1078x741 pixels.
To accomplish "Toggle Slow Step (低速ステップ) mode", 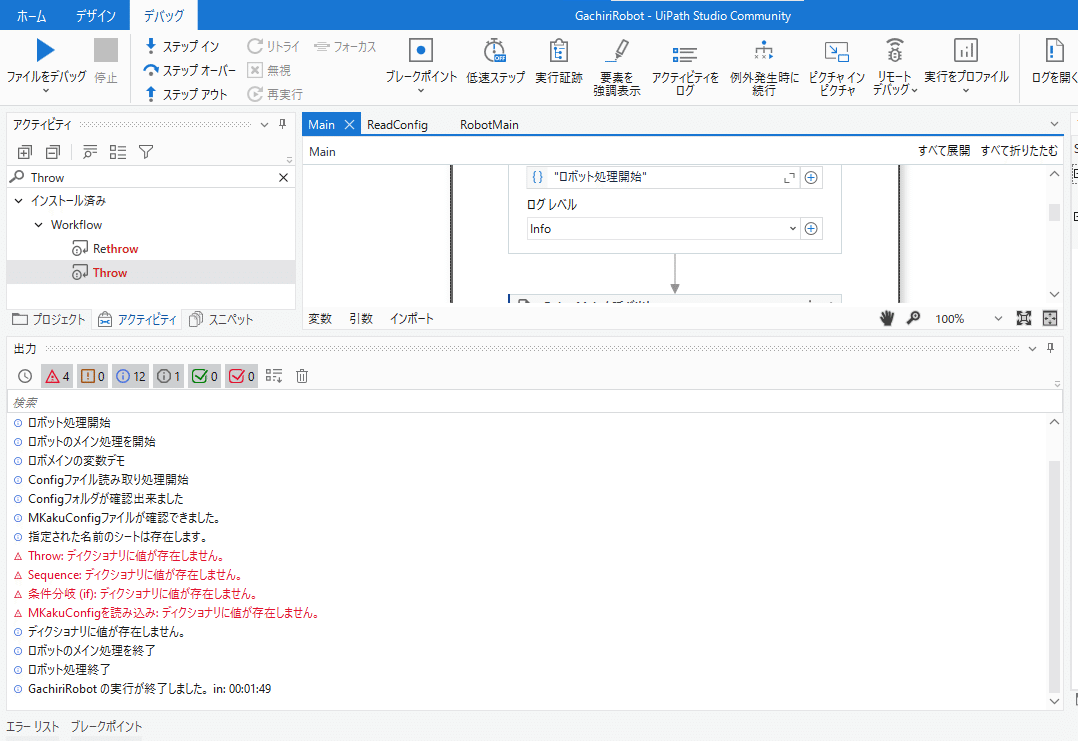I will tap(495, 60).
